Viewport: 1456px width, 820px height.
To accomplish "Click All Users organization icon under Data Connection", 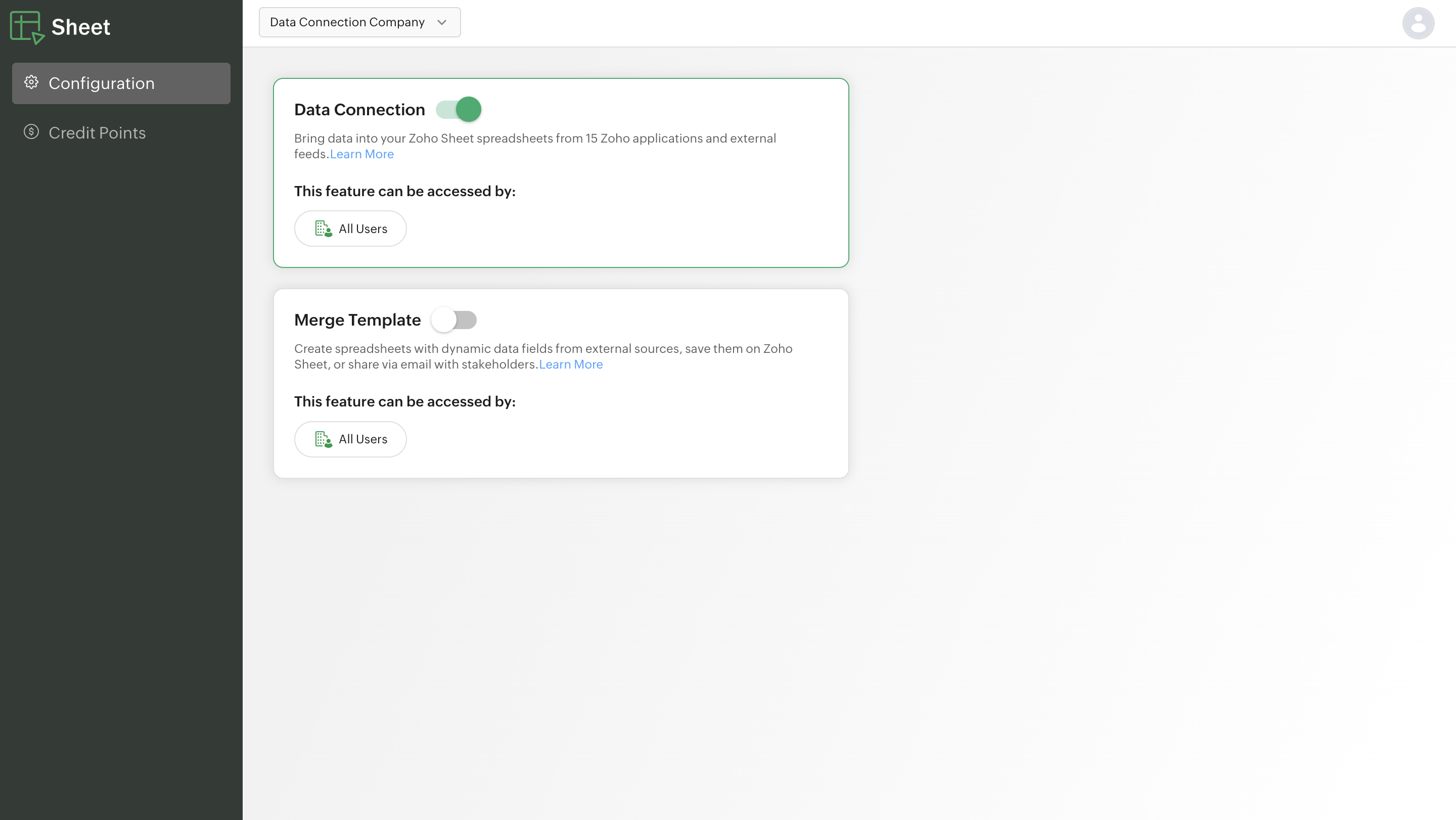I will [x=323, y=229].
